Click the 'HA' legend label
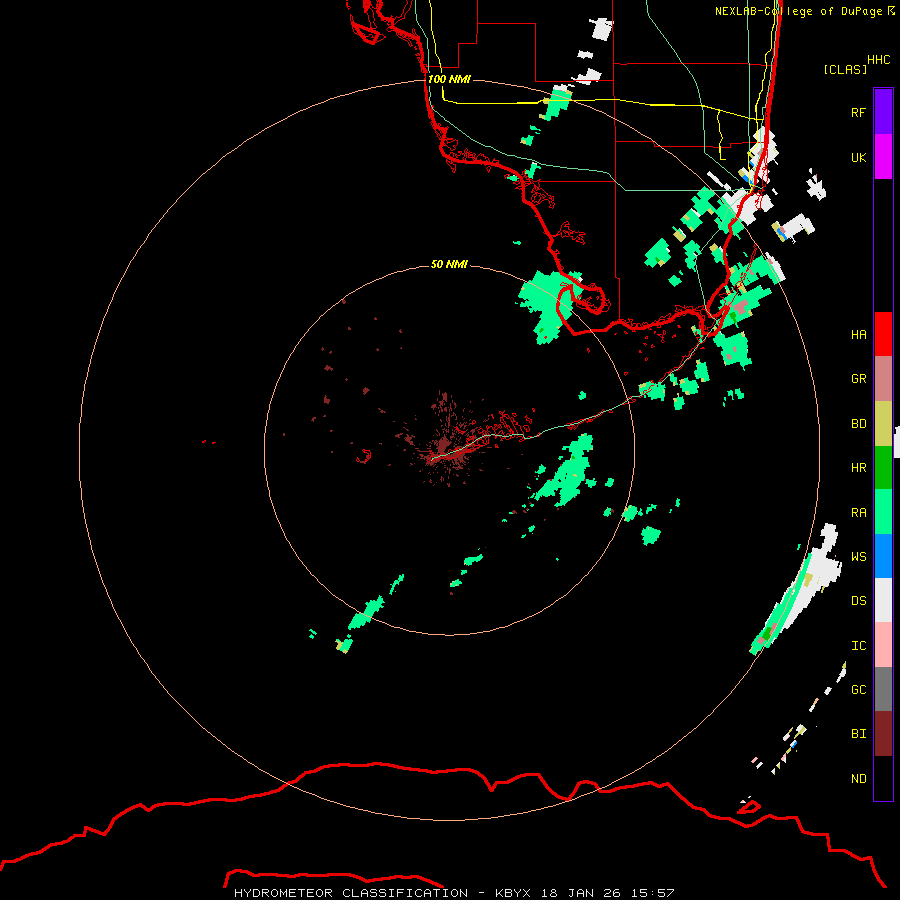 pos(859,335)
